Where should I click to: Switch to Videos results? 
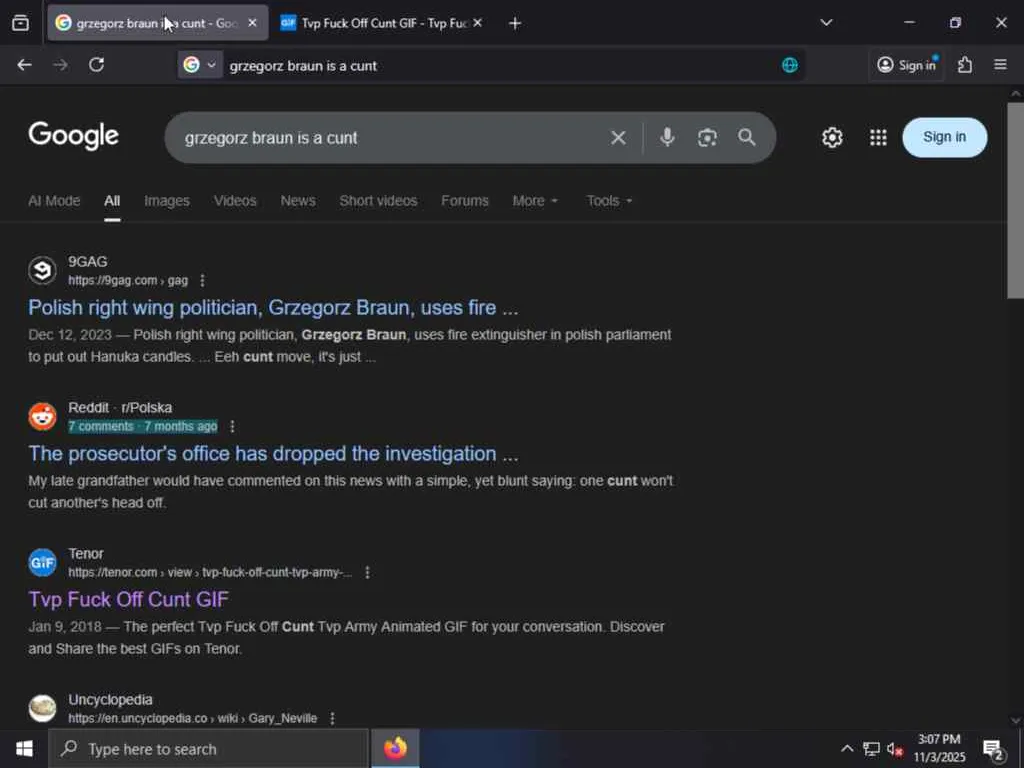235,201
